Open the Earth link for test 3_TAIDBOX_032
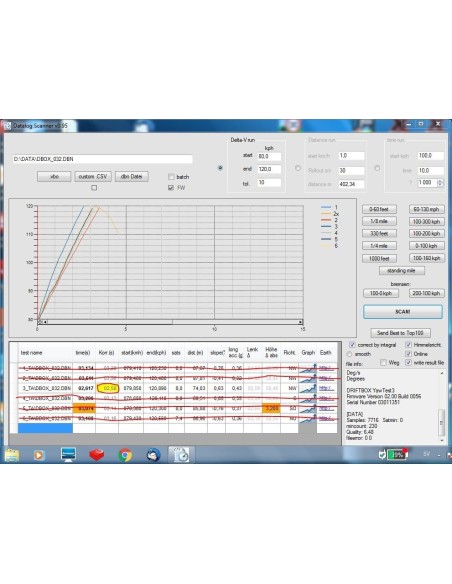The height and width of the screenshot is (584, 452). point(327,388)
